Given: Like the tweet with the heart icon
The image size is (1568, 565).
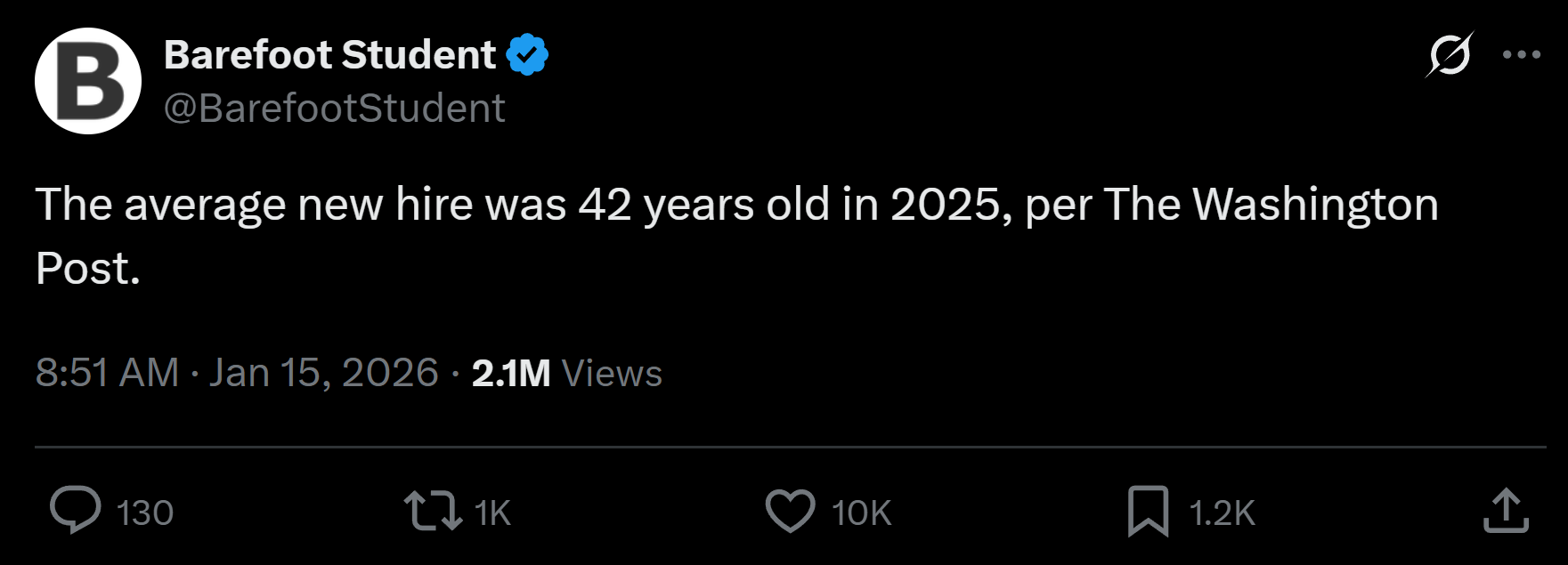Looking at the screenshot, I should 790,511.
